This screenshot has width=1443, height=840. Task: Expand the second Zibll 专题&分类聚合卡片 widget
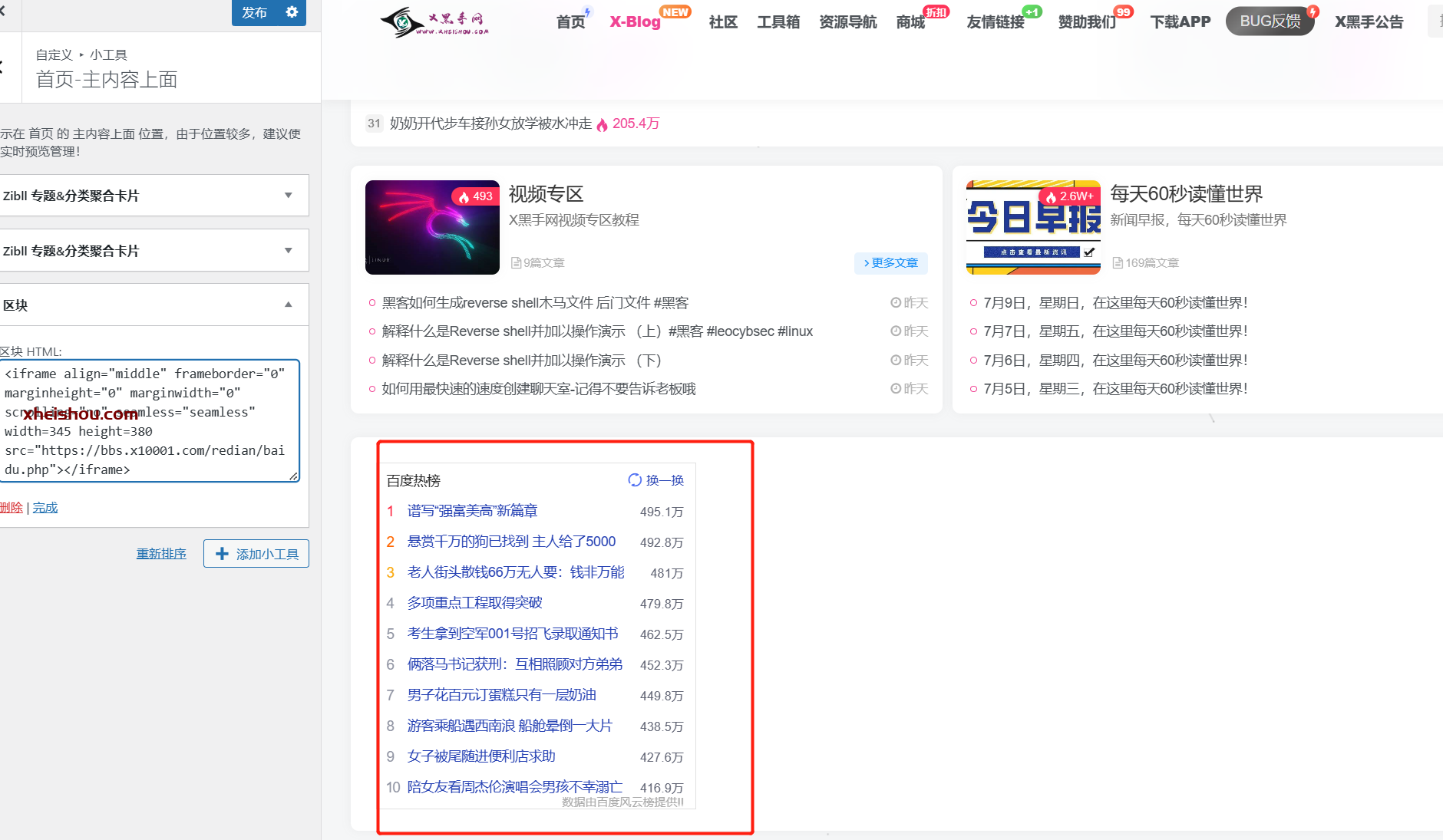[154, 251]
